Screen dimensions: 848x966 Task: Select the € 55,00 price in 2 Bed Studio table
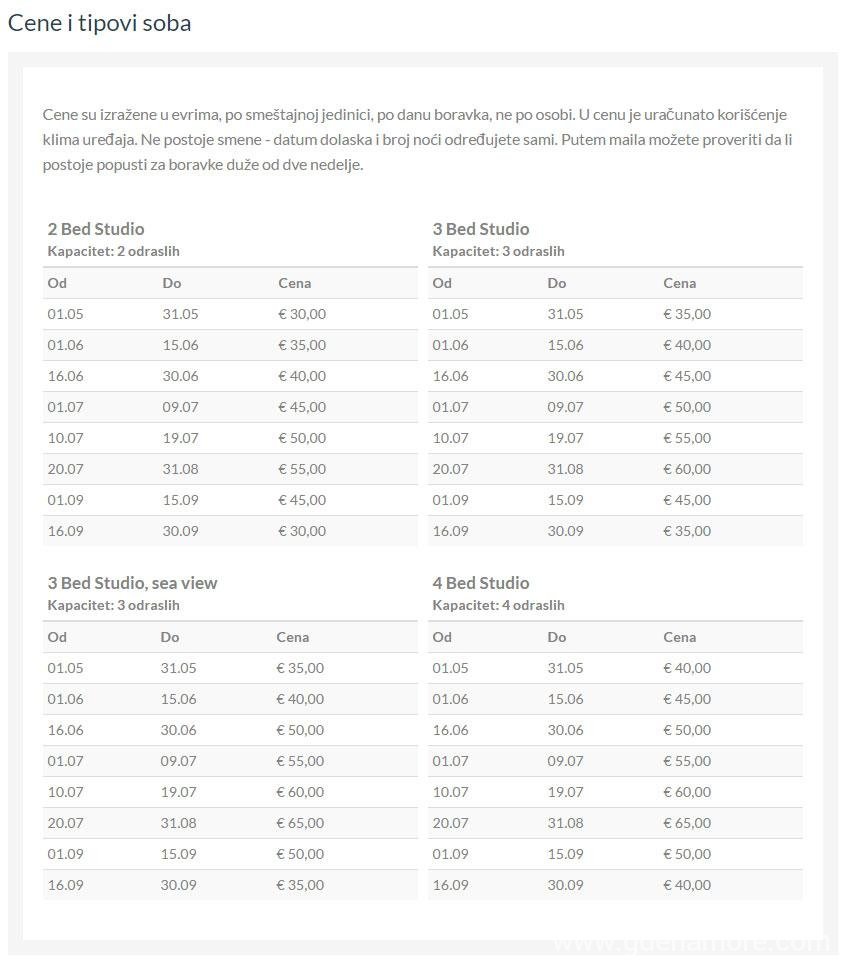tap(302, 469)
